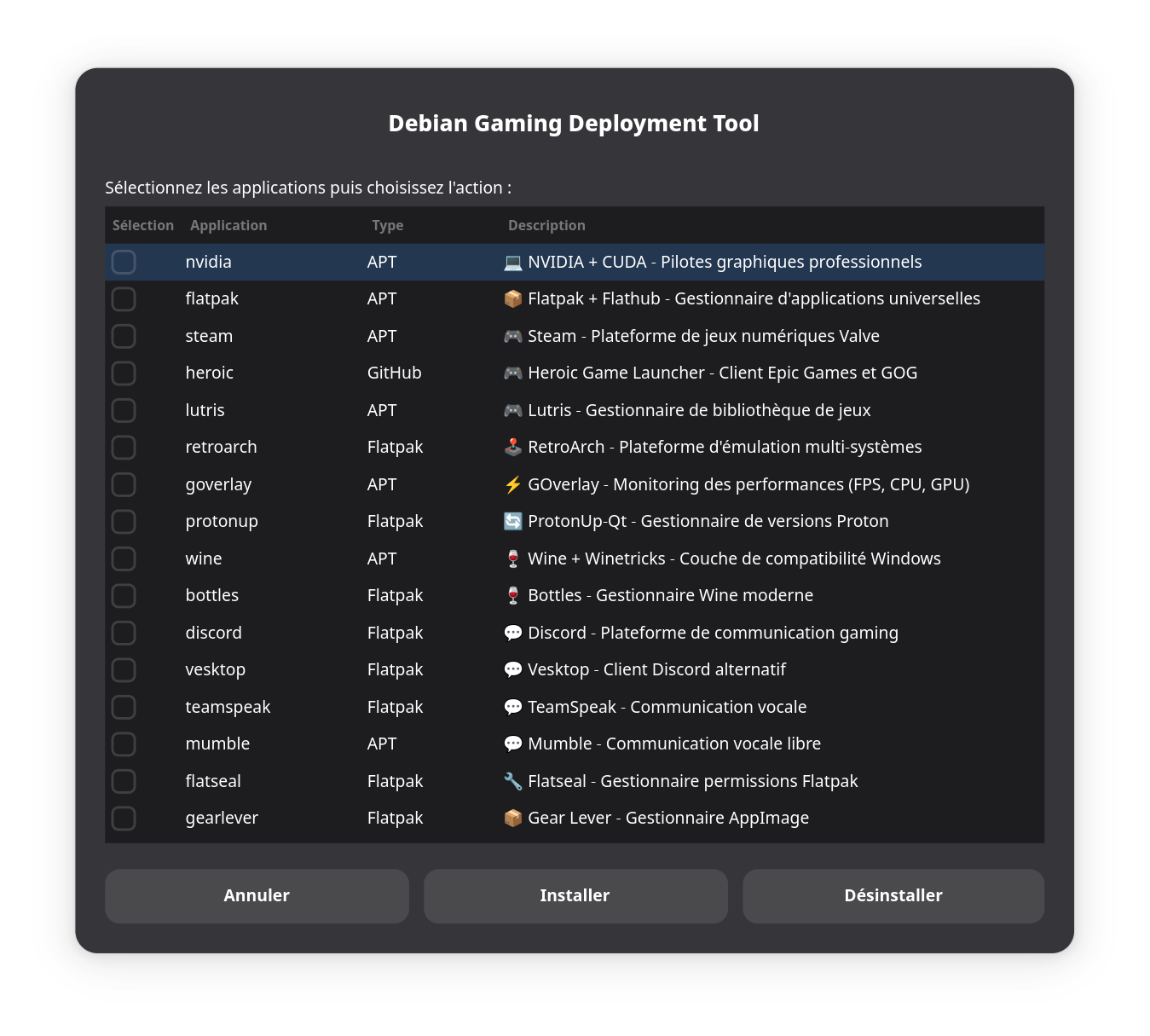
Task: Click the Désinstaller button
Action: pyautogui.click(x=893, y=896)
